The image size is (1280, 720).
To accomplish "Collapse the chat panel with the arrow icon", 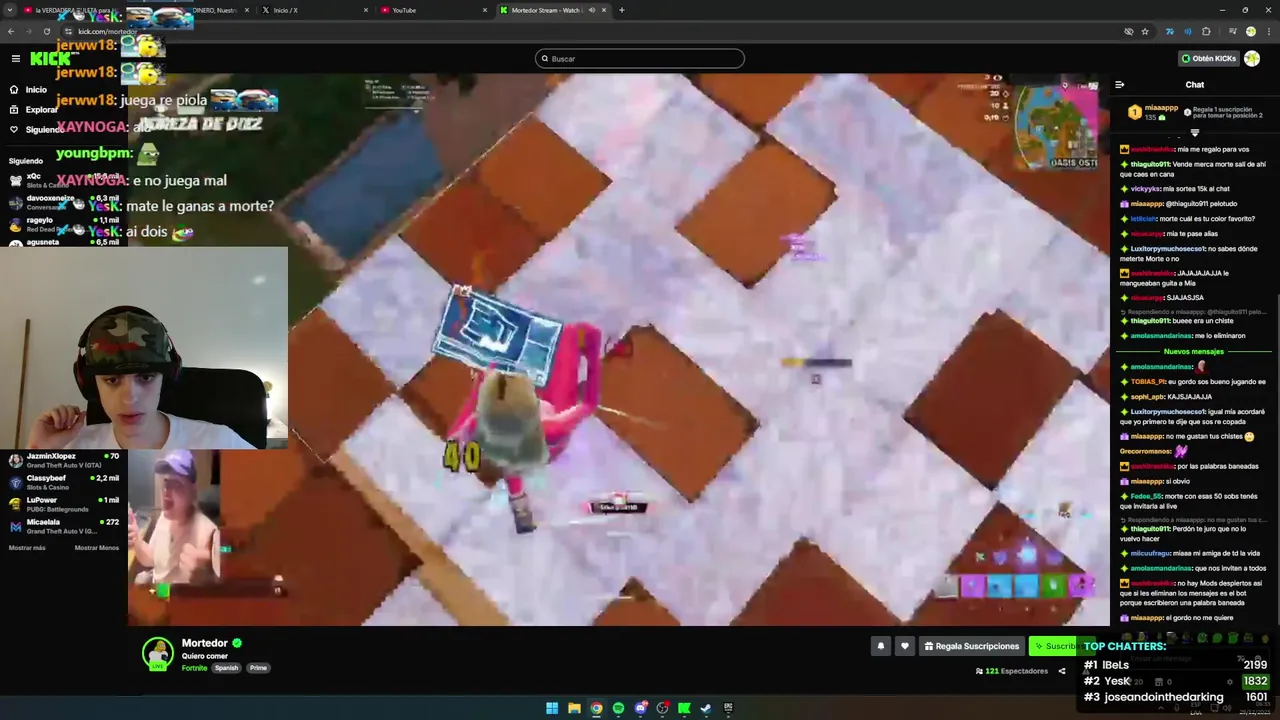I will pos(1120,85).
